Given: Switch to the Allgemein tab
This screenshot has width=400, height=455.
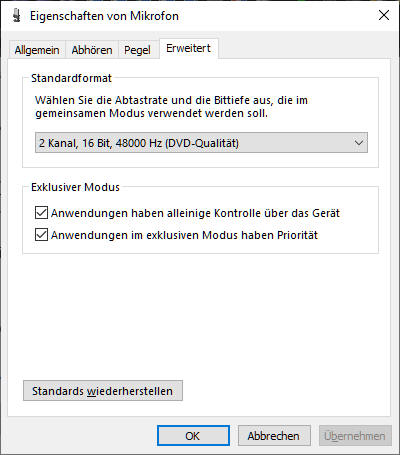Looking at the screenshot, I should 37,50.
